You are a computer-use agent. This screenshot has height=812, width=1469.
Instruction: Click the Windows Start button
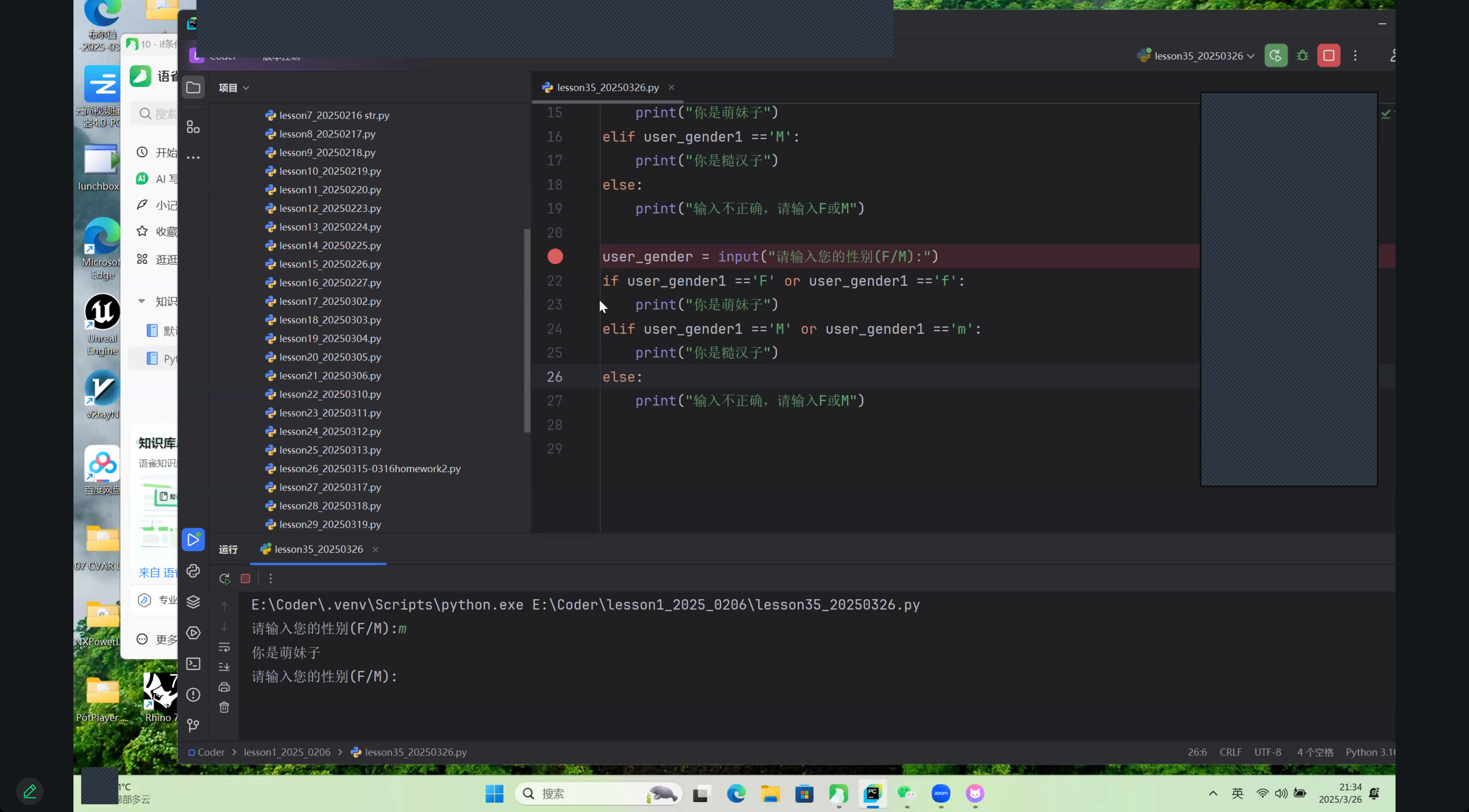pos(494,794)
